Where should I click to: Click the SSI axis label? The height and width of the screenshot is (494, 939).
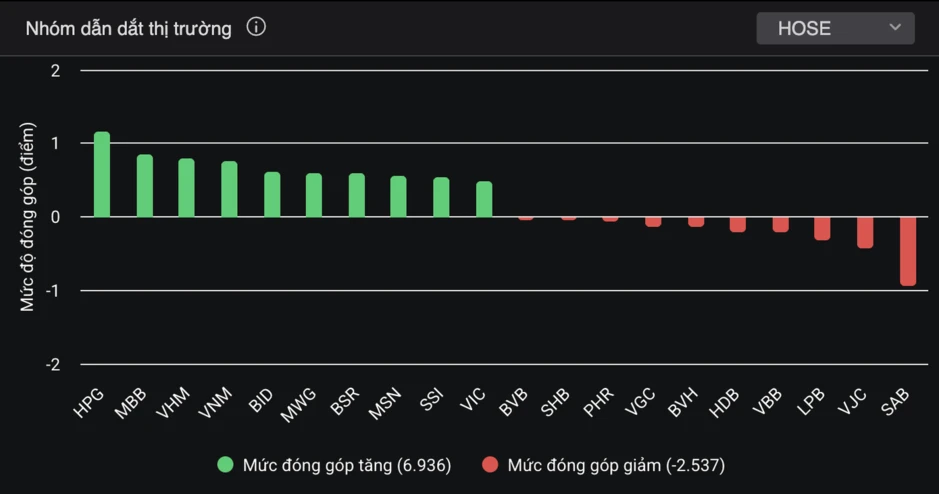432,400
